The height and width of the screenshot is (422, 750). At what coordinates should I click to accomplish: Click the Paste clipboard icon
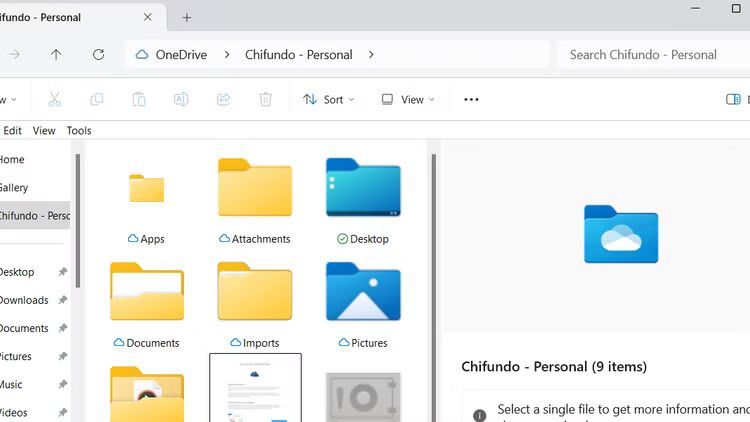tap(139, 99)
